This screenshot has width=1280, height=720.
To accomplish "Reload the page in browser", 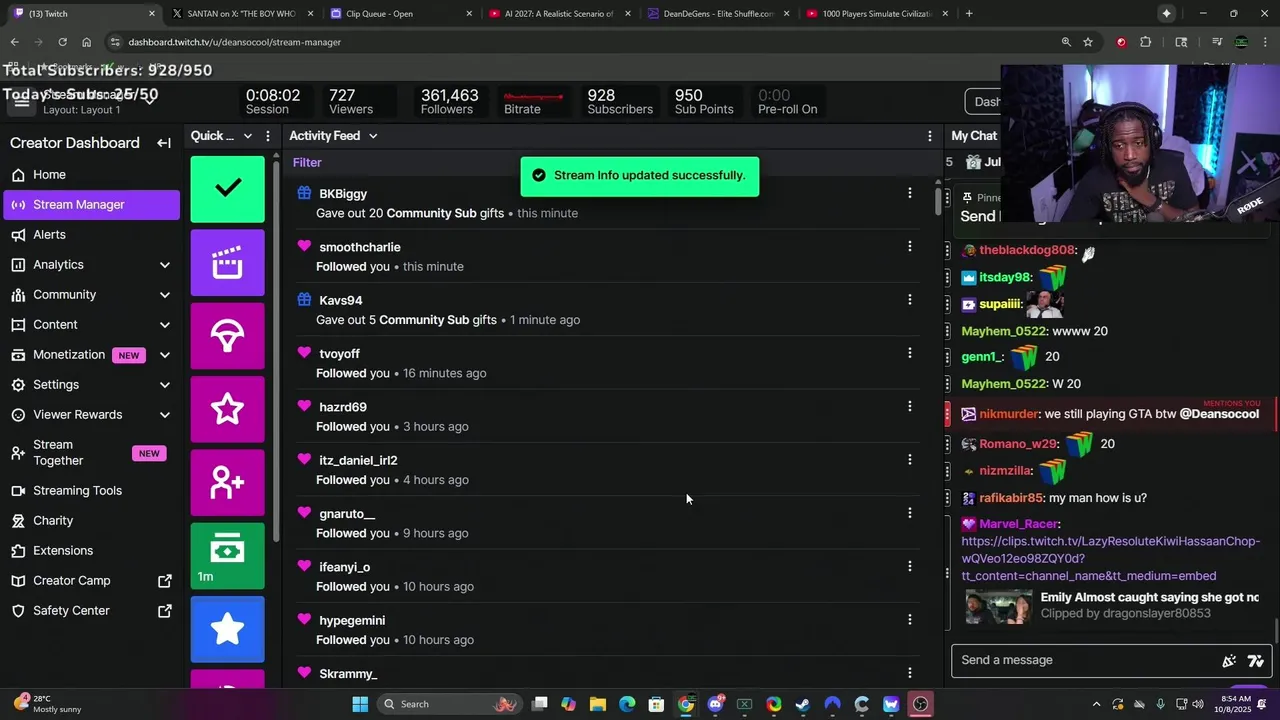I will (x=62, y=42).
